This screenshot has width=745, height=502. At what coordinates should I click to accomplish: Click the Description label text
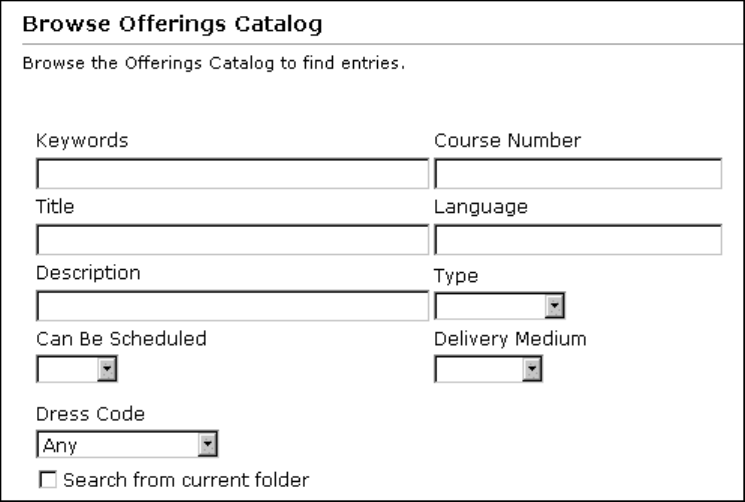pos(88,272)
